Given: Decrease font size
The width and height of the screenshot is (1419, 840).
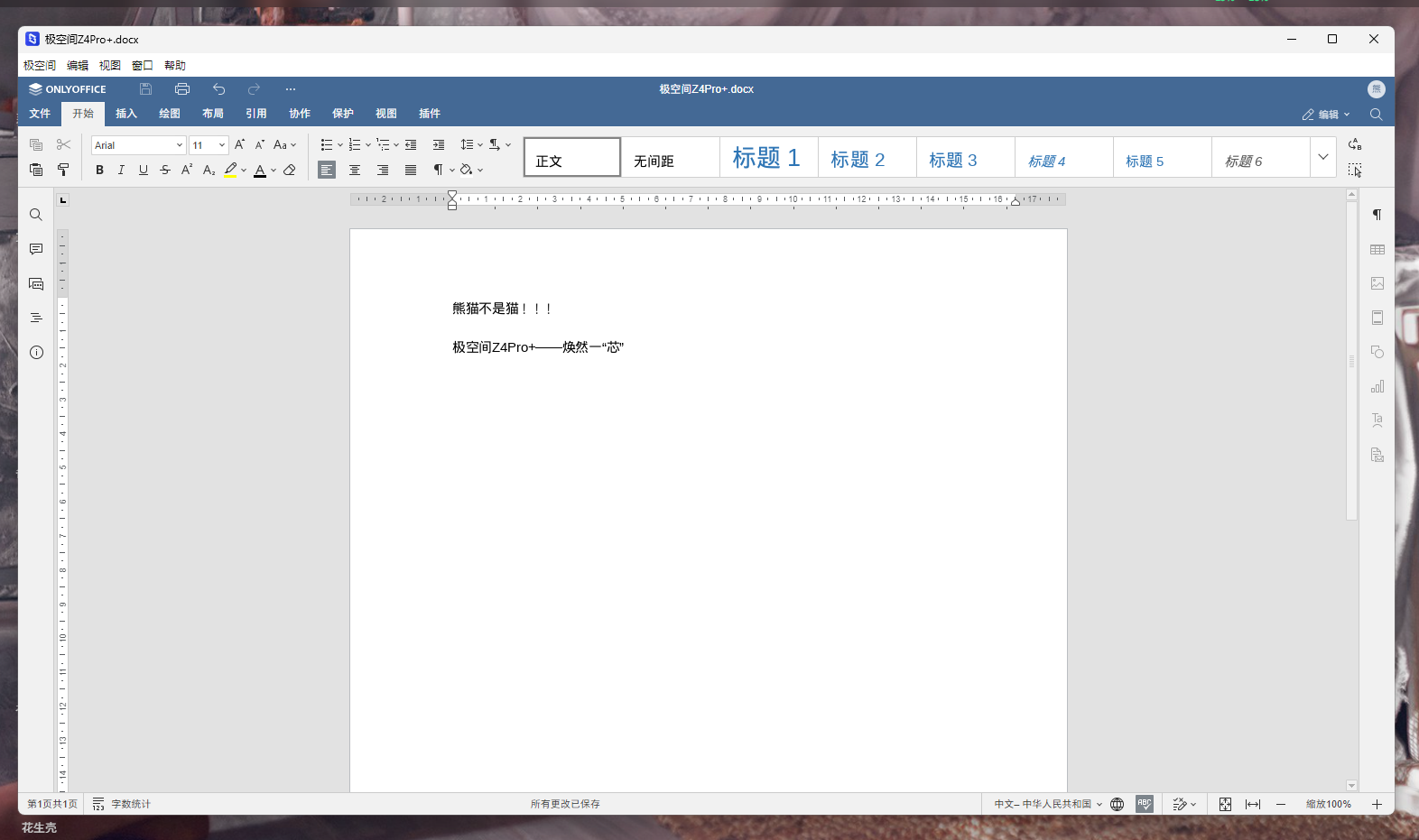Looking at the screenshot, I should [260, 144].
